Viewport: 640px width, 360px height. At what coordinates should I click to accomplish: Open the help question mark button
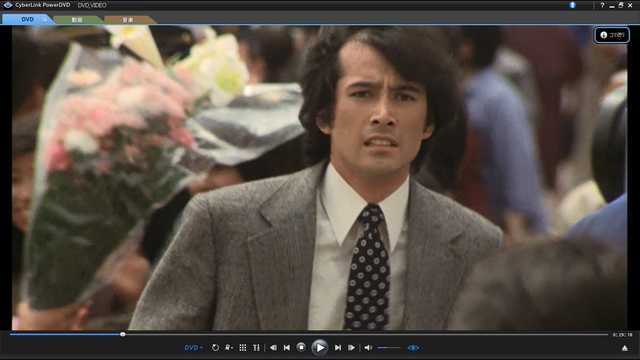pos(602,5)
